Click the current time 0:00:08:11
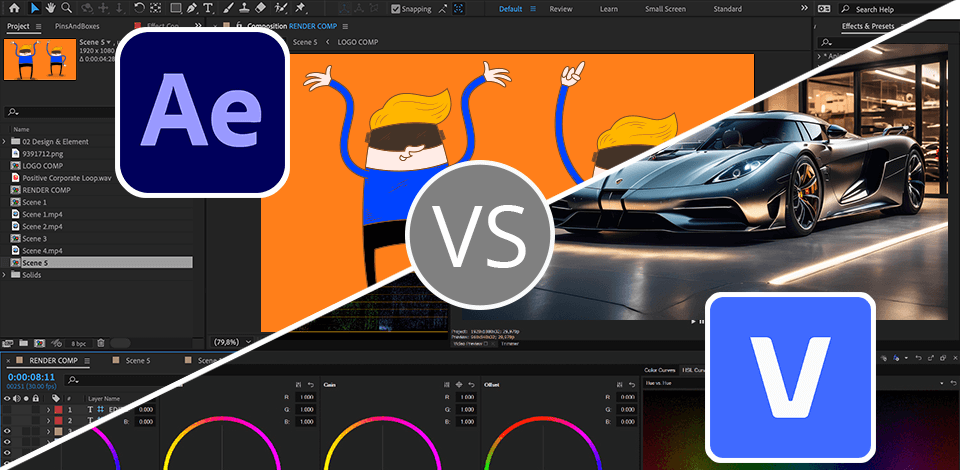The image size is (960, 470). click(31, 378)
